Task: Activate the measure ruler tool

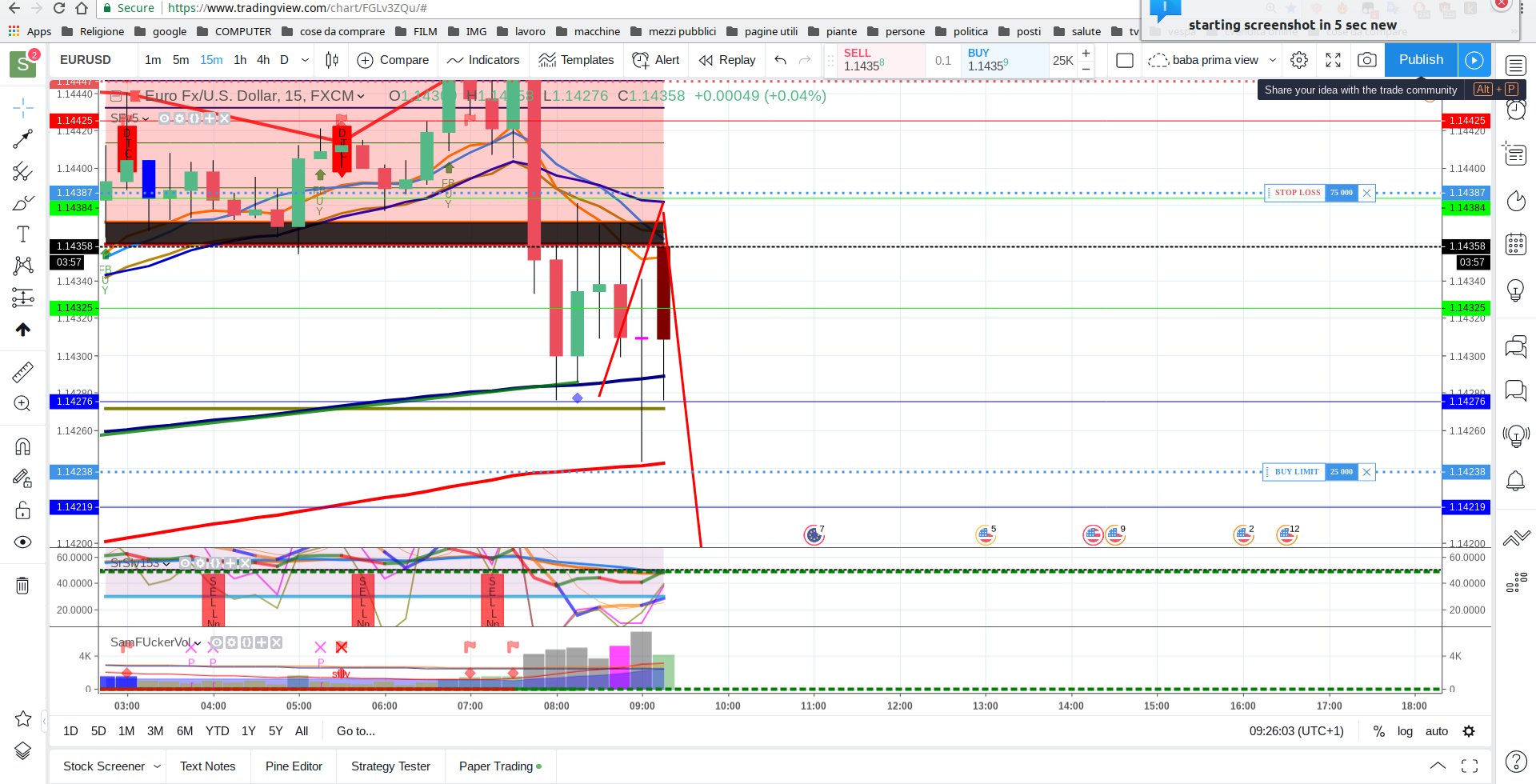Action: click(23, 372)
